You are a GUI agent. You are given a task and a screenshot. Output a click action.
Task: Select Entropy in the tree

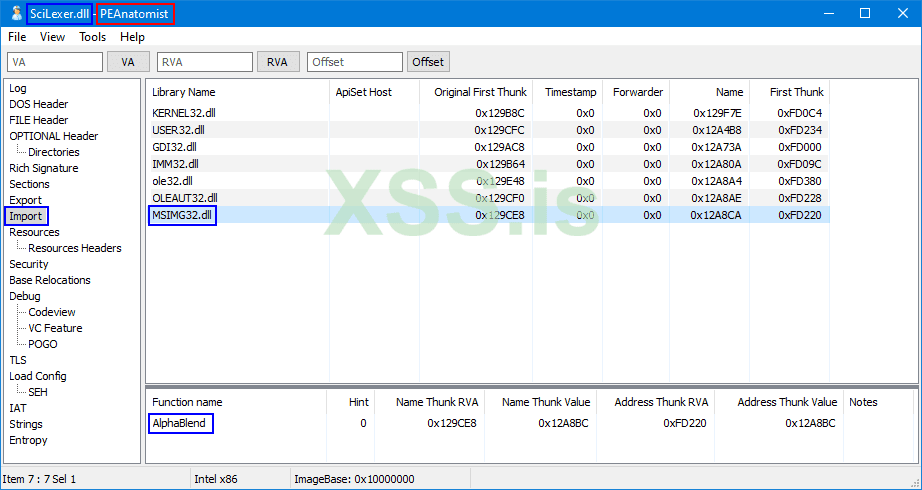point(28,440)
